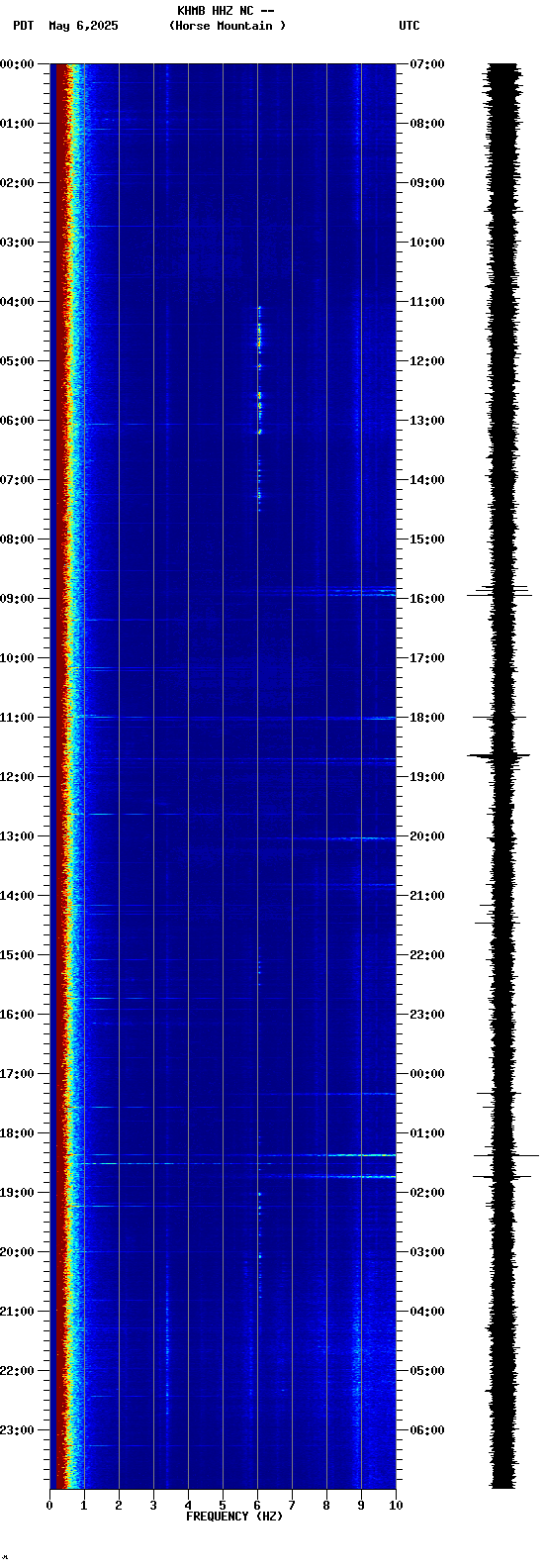Click the 11:00 PDT left axis label
The height and width of the screenshot is (1568, 546).
(17, 718)
